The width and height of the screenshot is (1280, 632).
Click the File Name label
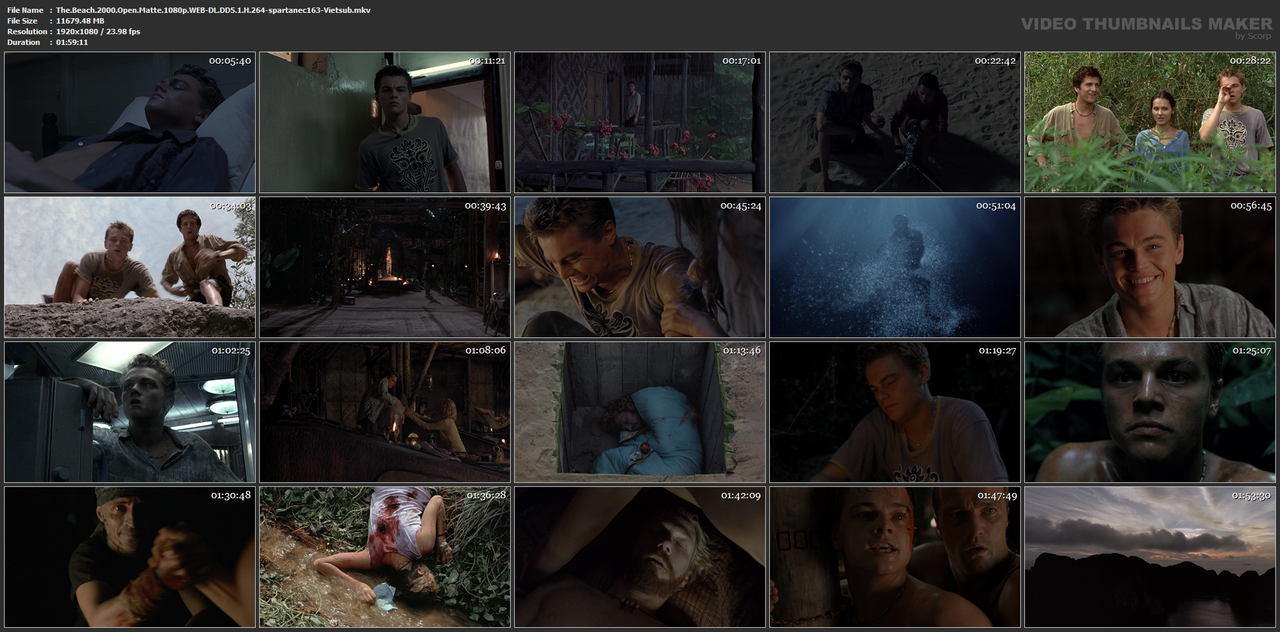pyautogui.click(x=24, y=9)
